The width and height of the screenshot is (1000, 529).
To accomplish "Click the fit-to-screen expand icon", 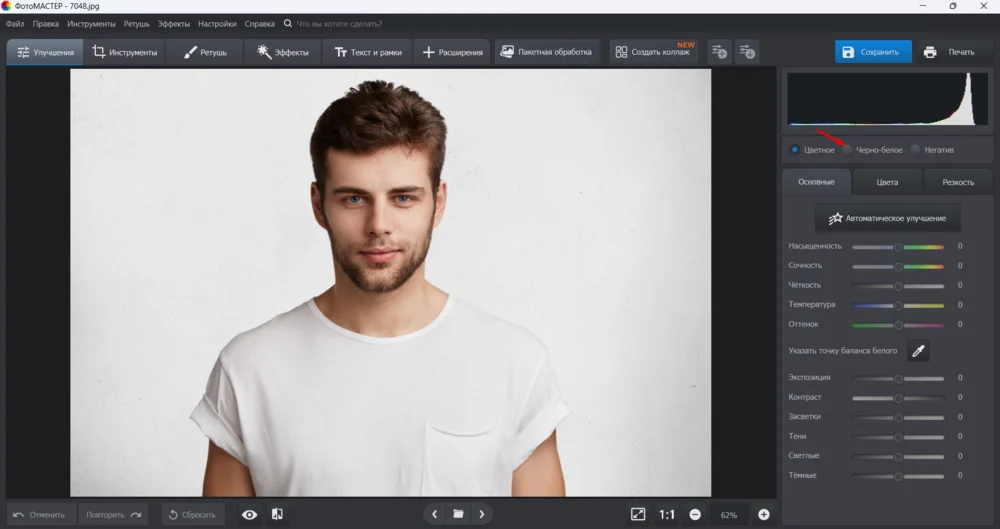I will click(x=638, y=514).
